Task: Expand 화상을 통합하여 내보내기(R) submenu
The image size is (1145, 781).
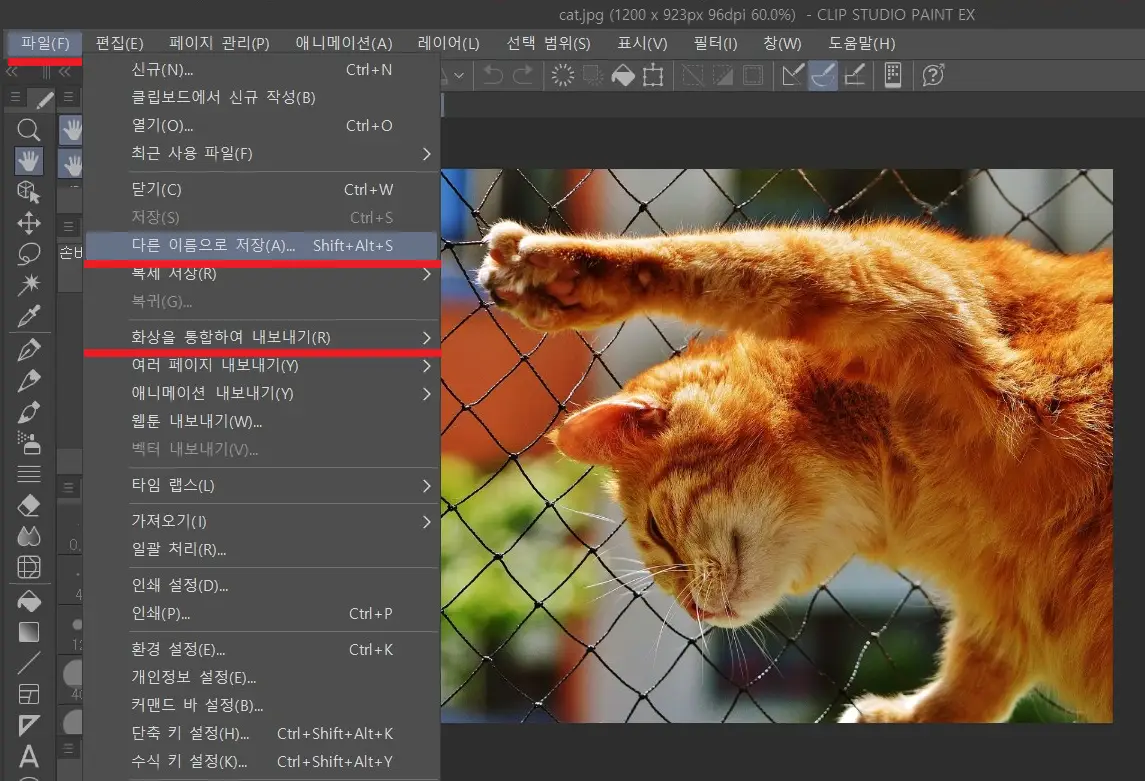Action: 426,338
